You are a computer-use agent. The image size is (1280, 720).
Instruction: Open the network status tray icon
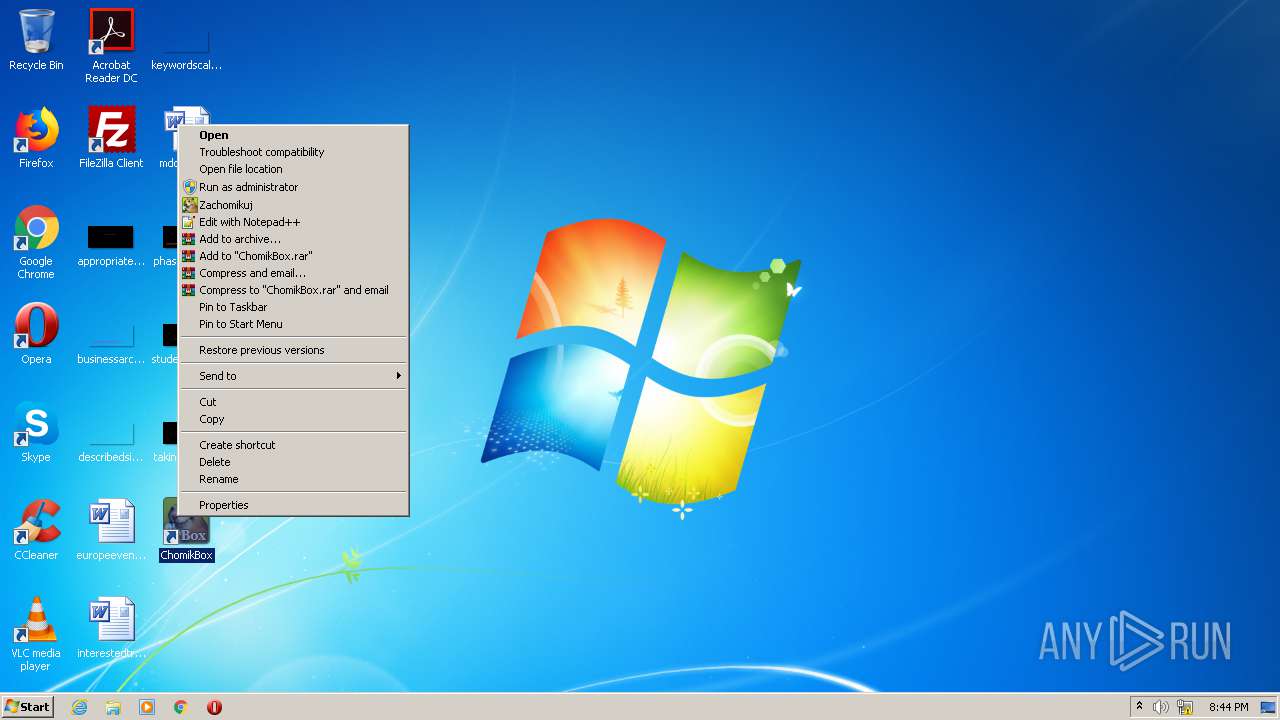pos(1185,707)
